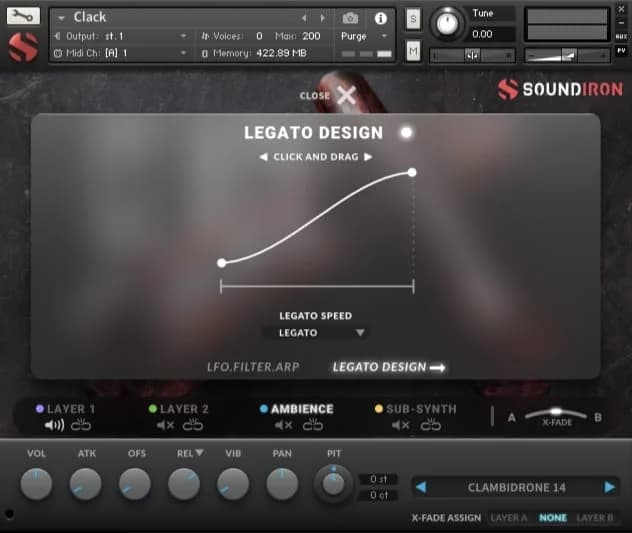Click the wrench settings icon
This screenshot has width=632, height=533.
coord(24,16)
